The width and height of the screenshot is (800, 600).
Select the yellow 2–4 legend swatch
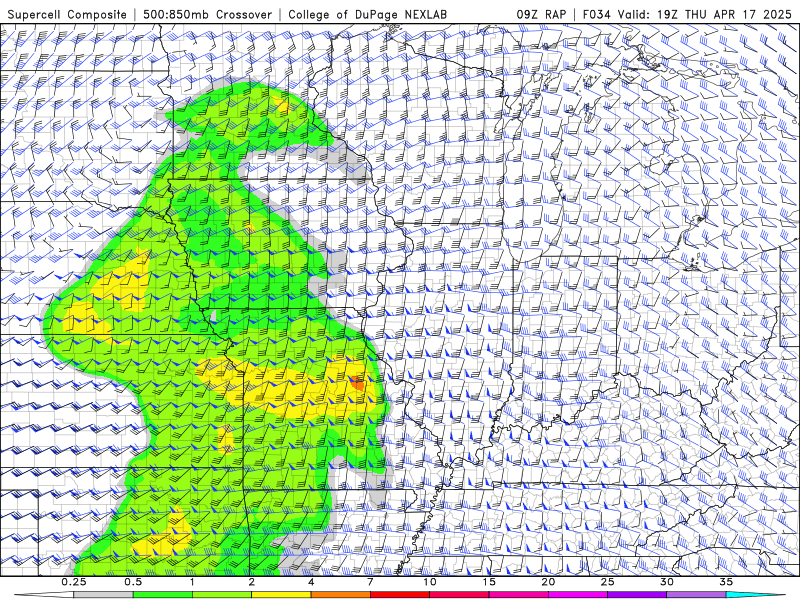click(281, 595)
